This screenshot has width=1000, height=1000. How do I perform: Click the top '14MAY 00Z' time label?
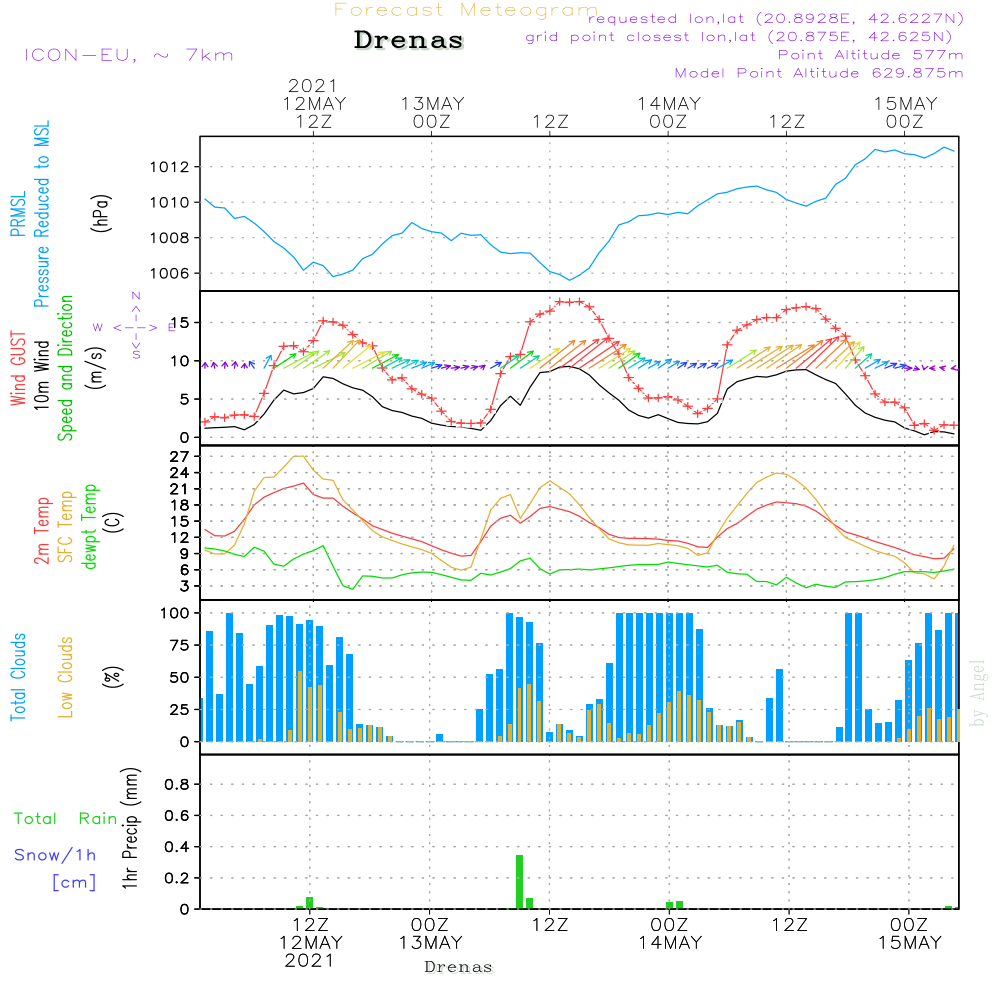pos(669,113)
